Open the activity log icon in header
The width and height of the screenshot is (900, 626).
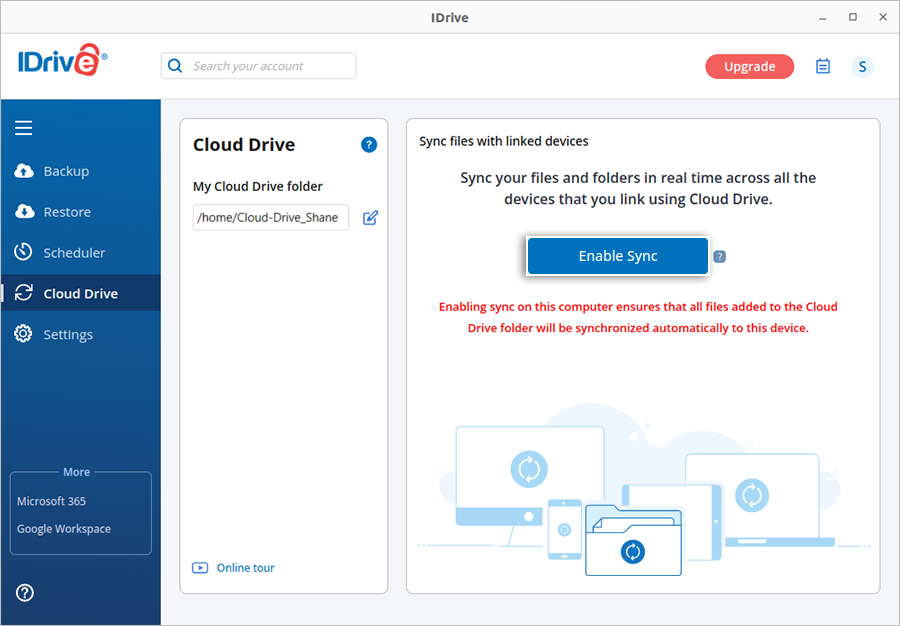point(823,67)
